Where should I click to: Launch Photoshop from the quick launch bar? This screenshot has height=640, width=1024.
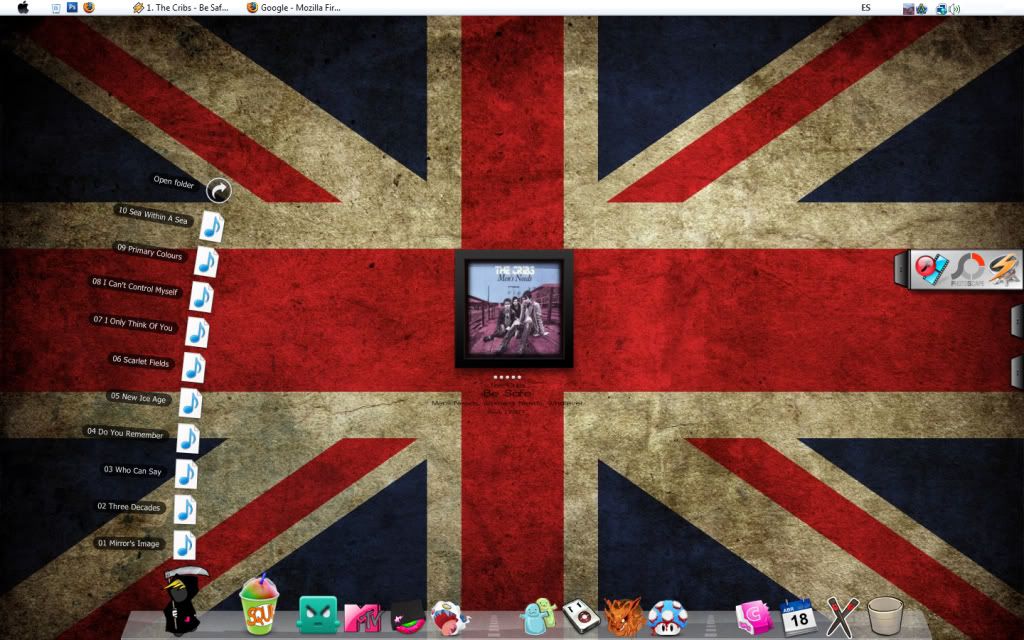tap(72, 8)
